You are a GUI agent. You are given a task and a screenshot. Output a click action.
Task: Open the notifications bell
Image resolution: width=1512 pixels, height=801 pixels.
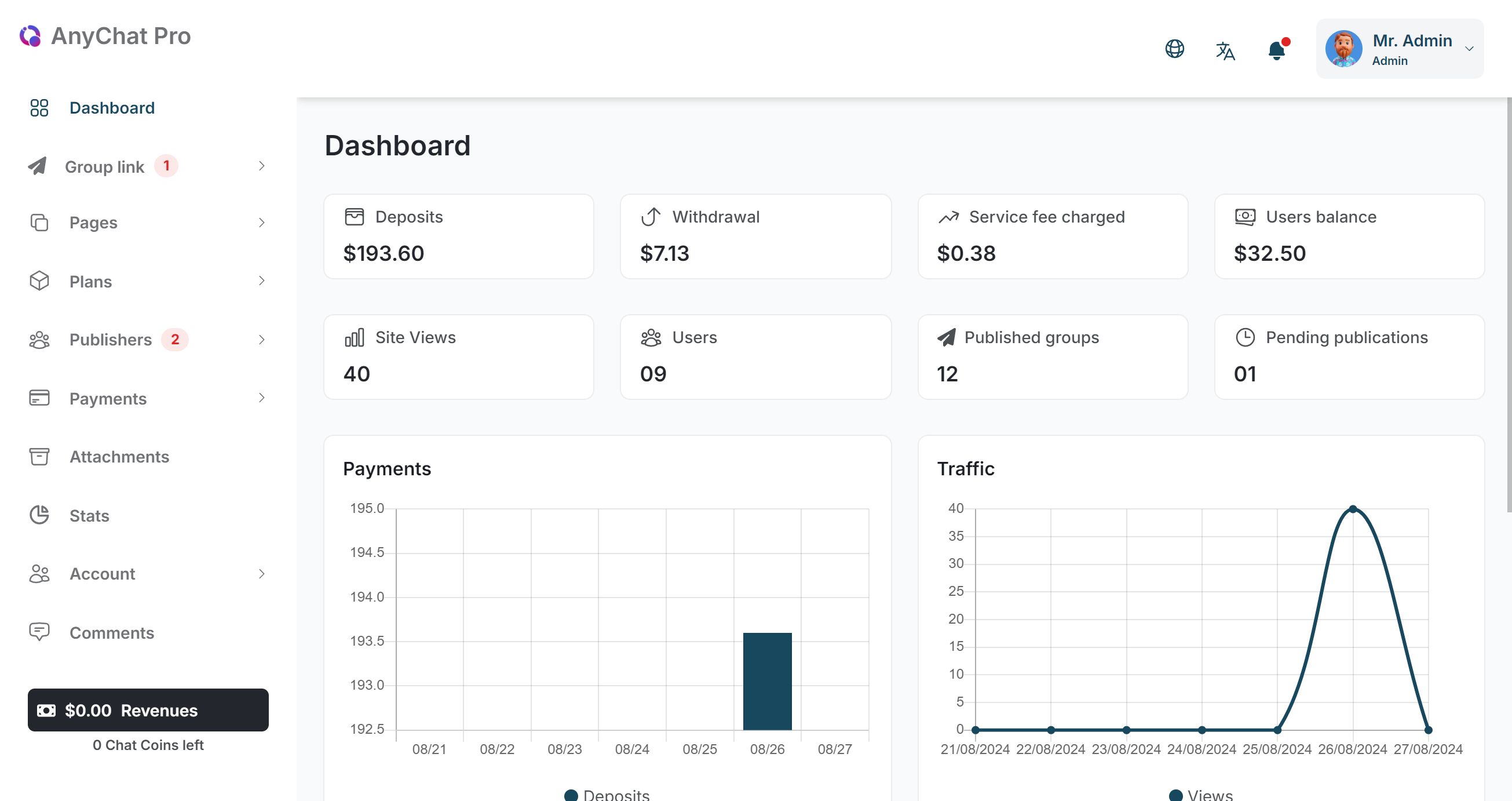tap(1276, 50)
